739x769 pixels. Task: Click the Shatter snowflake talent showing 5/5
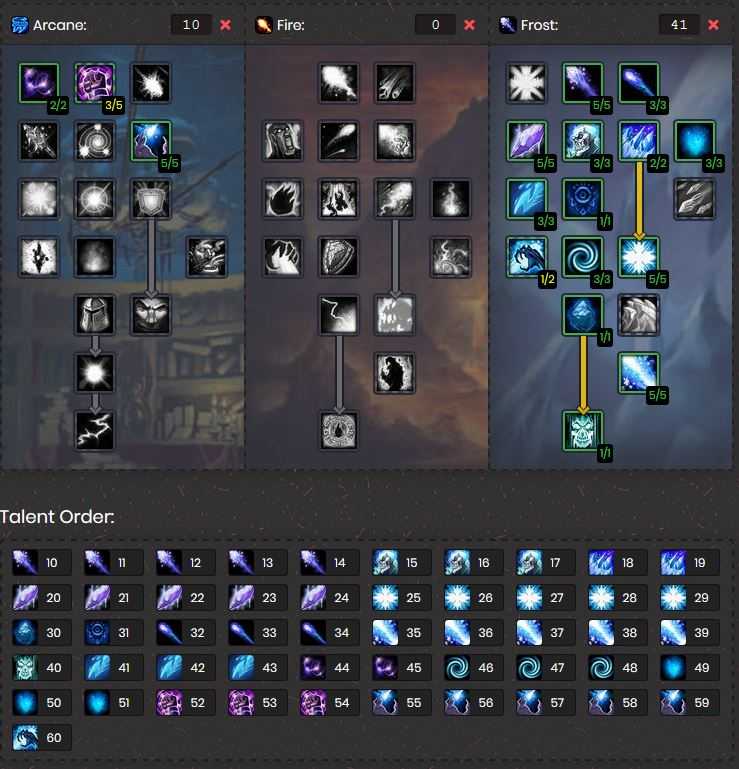click(638, 256)
